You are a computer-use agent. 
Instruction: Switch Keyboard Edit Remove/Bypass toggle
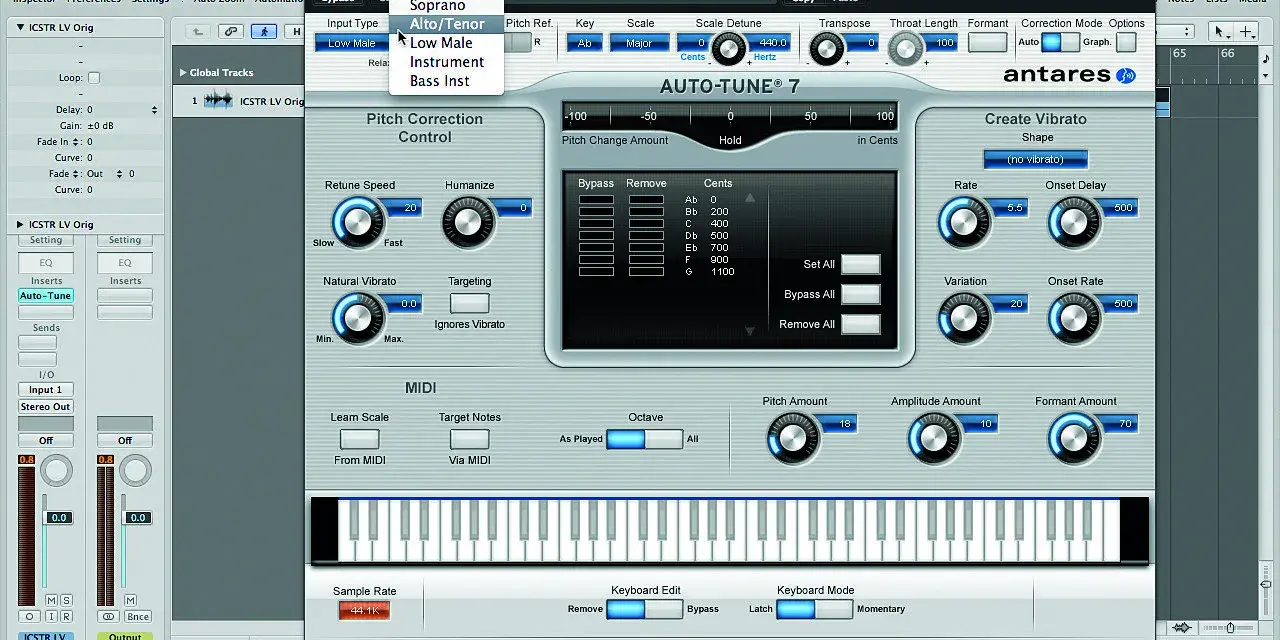click(645, 609)
